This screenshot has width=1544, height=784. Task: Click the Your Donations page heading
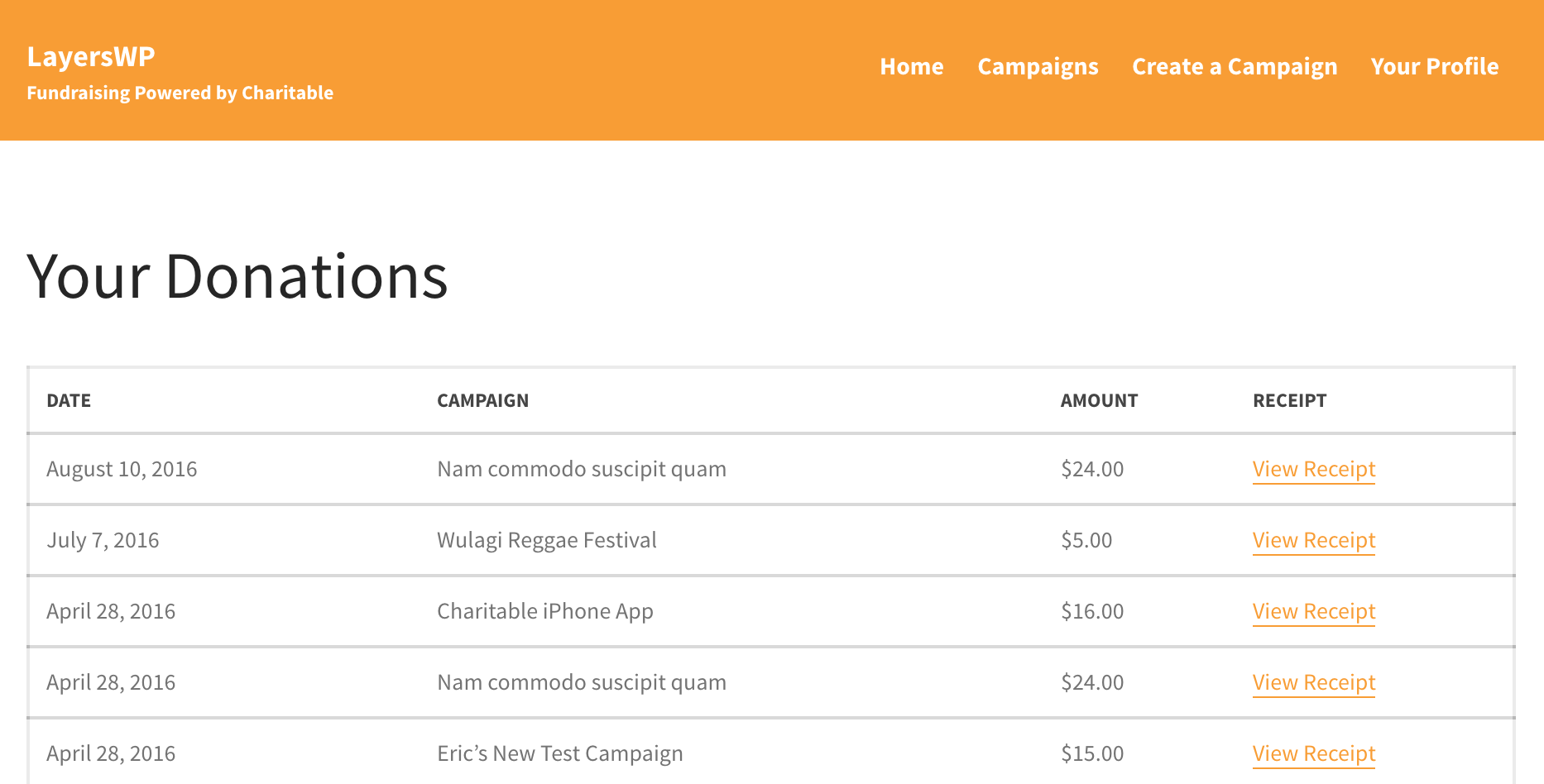pos(237,276)
